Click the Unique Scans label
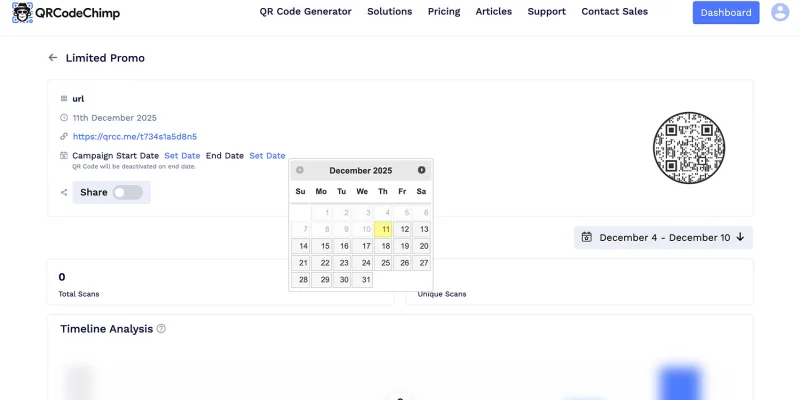The height and width of the screenshot is (400, 800). pyautogui.click(x=442, y=294)
